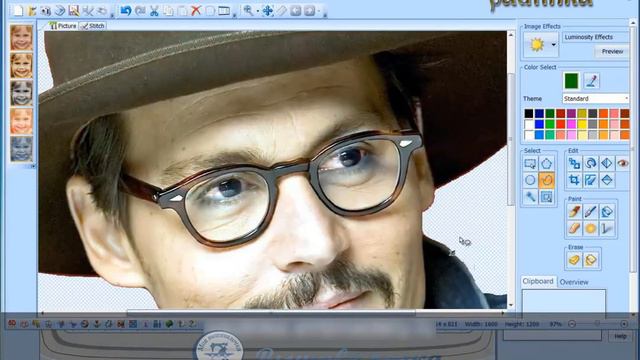Open the Image Effects sun dropdown
640x360 pixels.
[x=553, y=44]
